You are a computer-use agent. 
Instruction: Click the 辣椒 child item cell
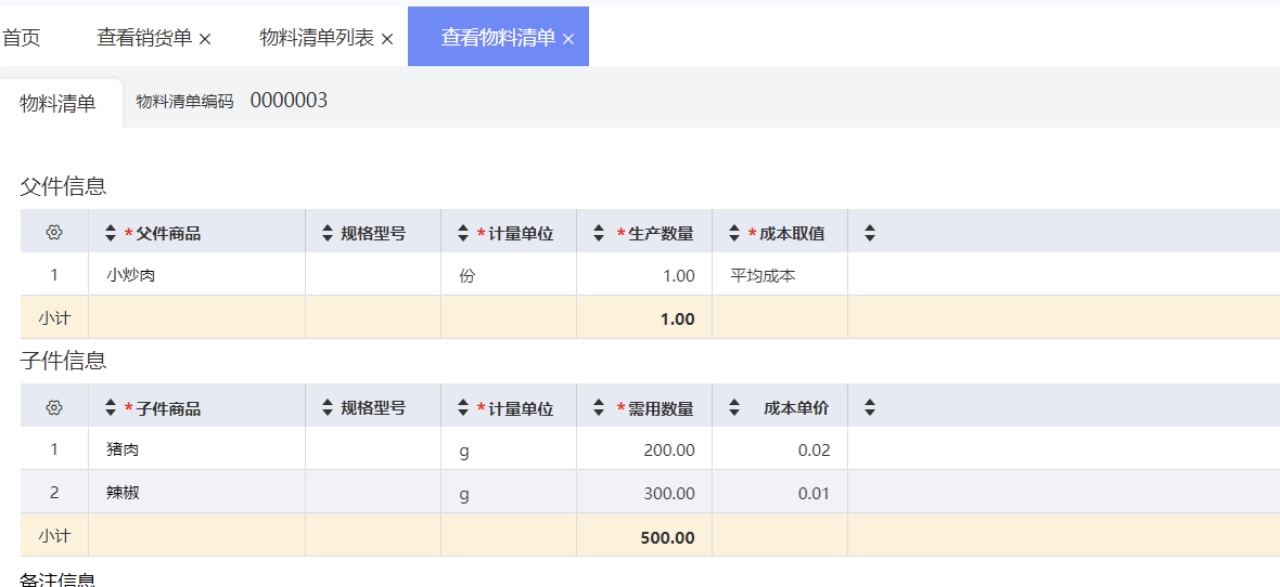pyautogui.click(x=123, y=492)
